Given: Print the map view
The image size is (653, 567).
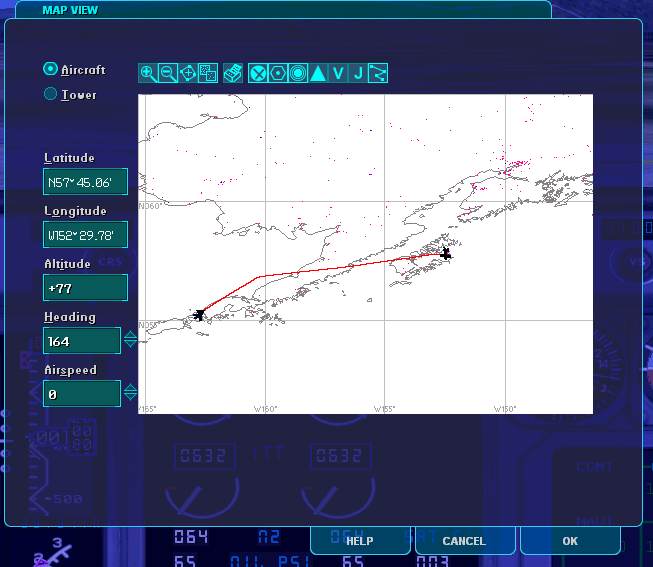Looking at the screenshot, I should click(x=233, y=73).
